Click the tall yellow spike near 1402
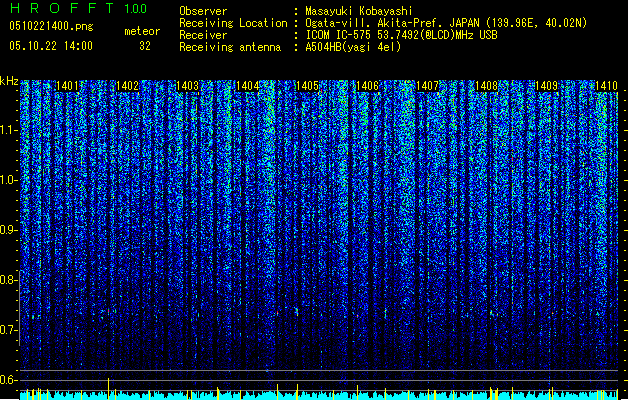 pos(108,388)
